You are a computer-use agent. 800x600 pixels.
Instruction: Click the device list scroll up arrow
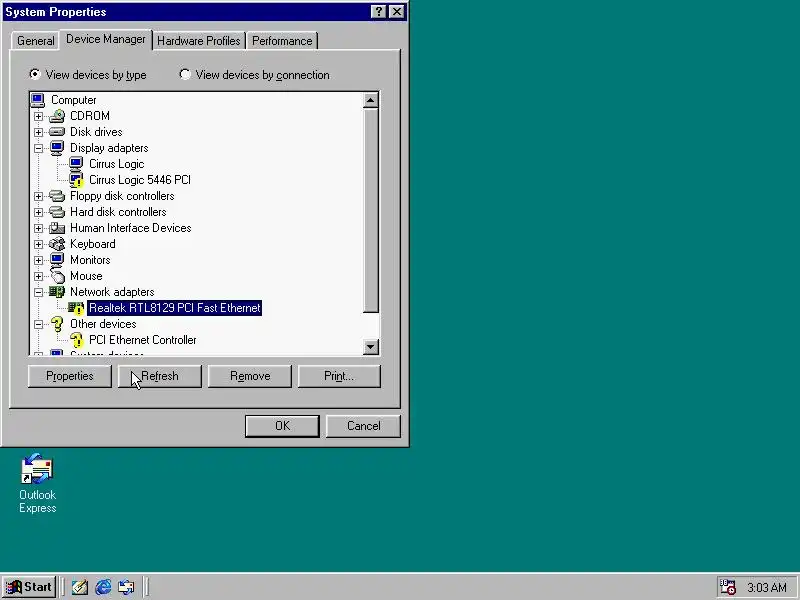(370, 101)
